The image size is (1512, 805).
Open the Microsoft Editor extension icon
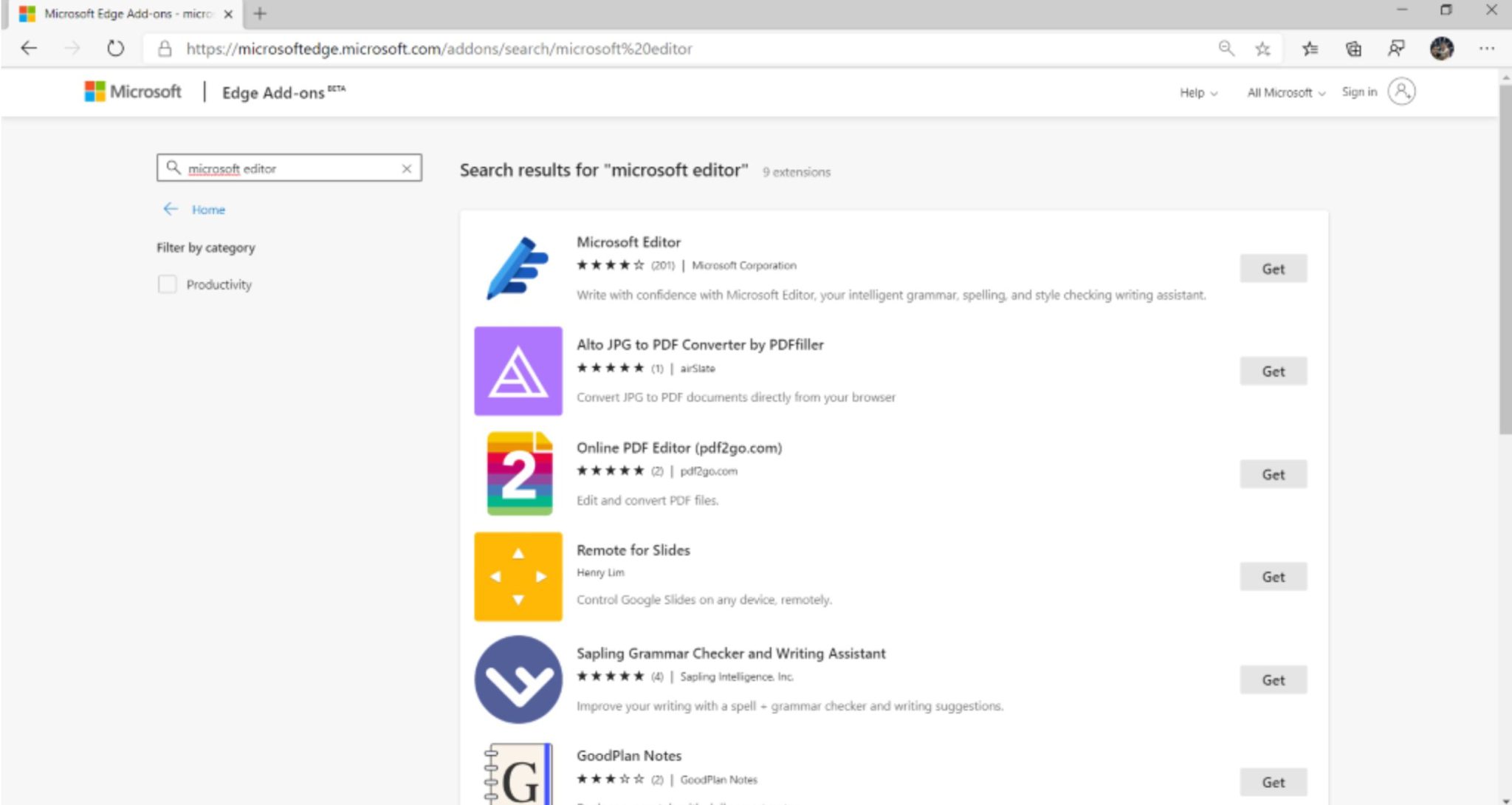(517, 267)
